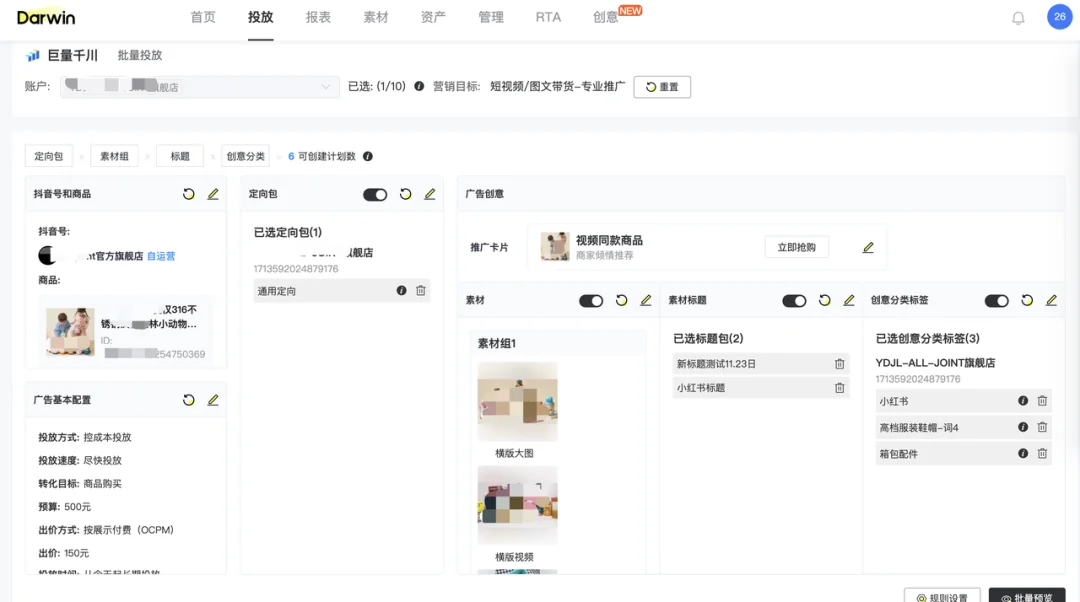
Task: Click 素材组1 group header
Action: pos(497,343)
